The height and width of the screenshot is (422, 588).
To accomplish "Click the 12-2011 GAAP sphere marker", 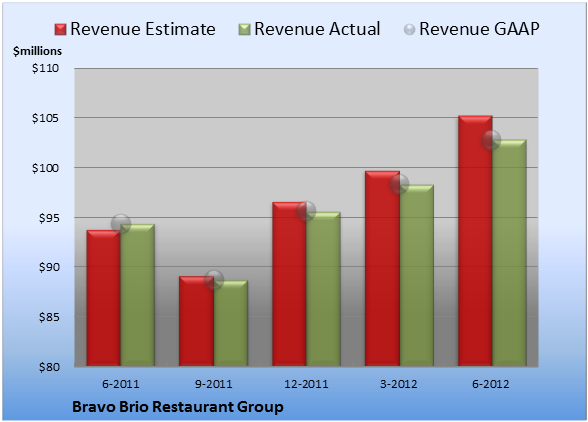I will tap(306, 211).
